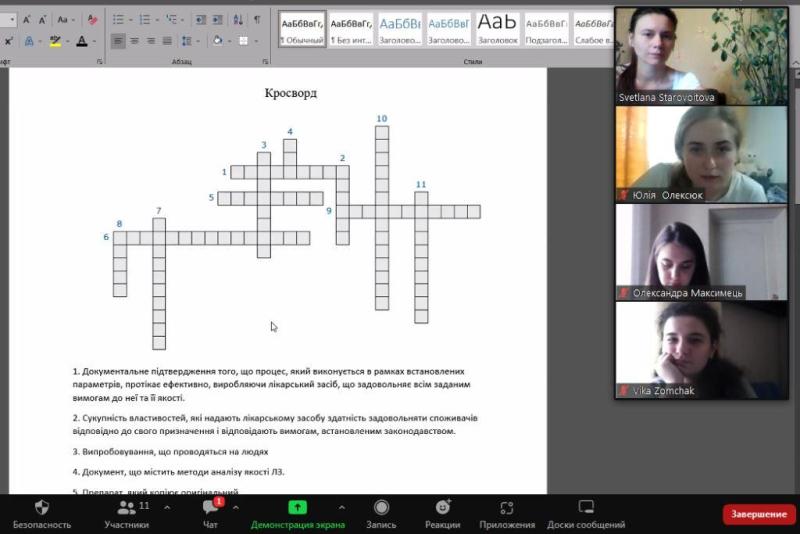Apply the Подзаголовок style
800x534 pixels.
546,30
